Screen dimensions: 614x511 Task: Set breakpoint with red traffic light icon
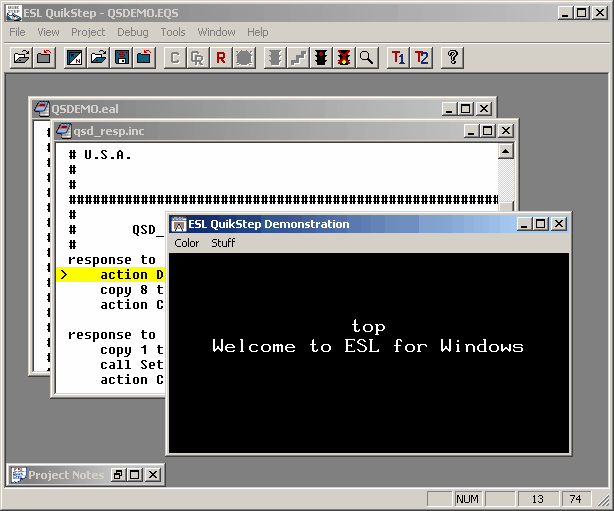coord(321,58)
